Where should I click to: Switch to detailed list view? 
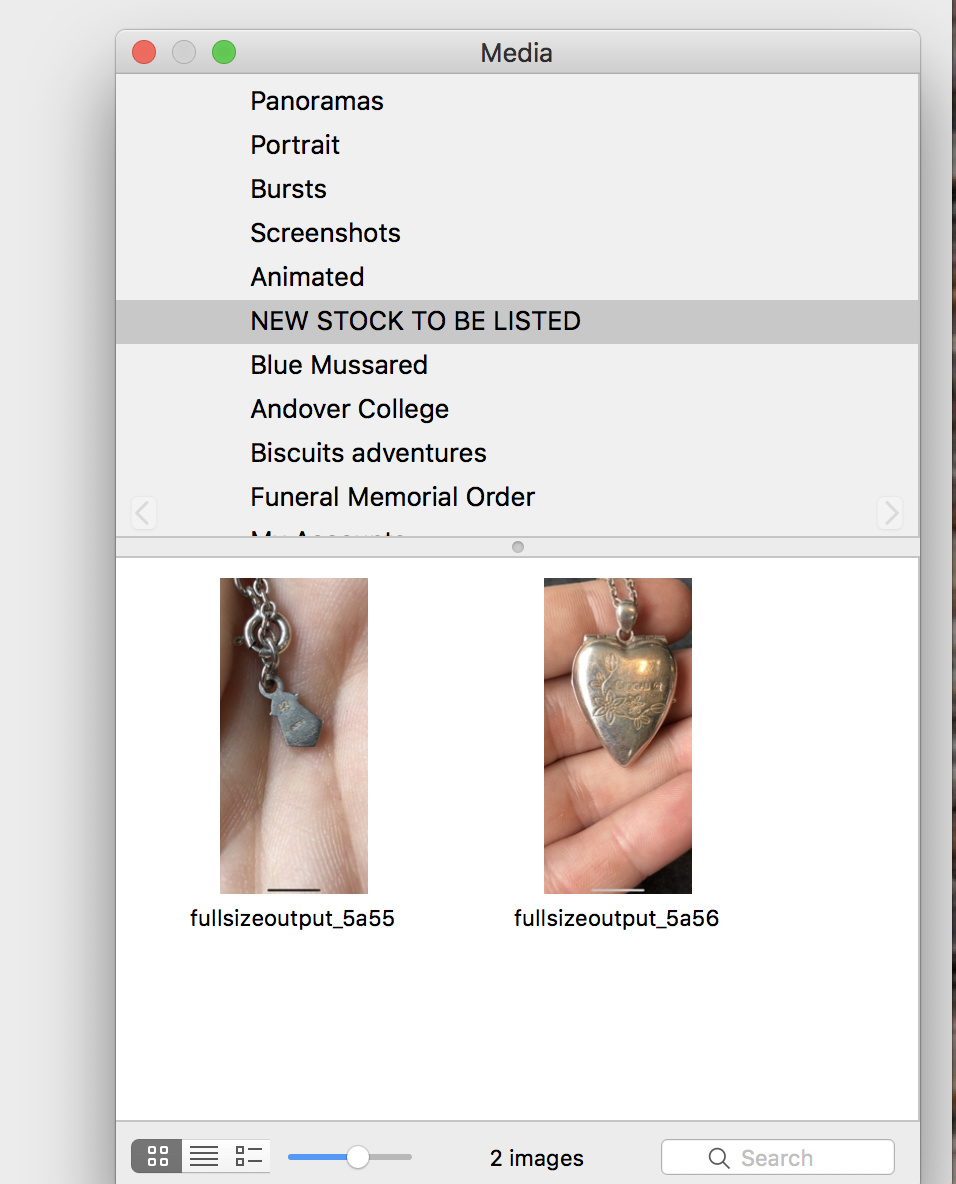coord(248,1156)
